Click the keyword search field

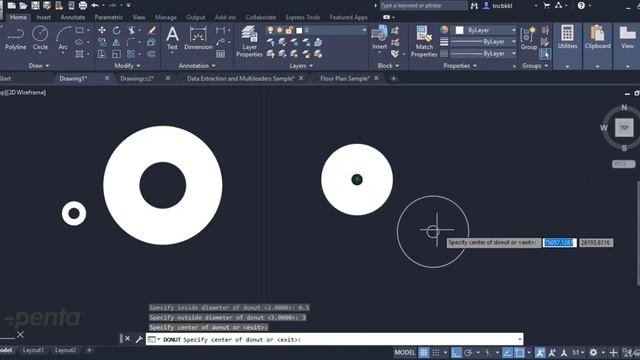424,6
